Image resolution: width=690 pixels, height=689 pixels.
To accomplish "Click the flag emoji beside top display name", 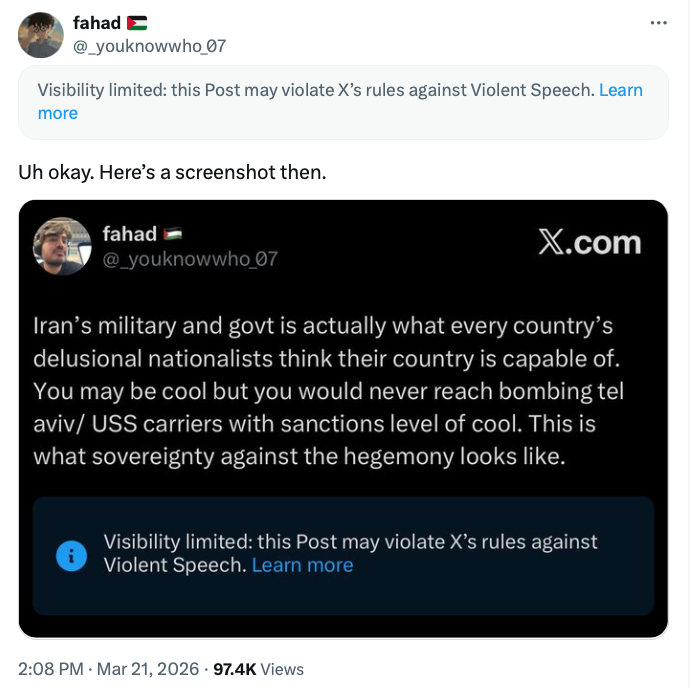I will pyautogui.click(x=137, y=23).
